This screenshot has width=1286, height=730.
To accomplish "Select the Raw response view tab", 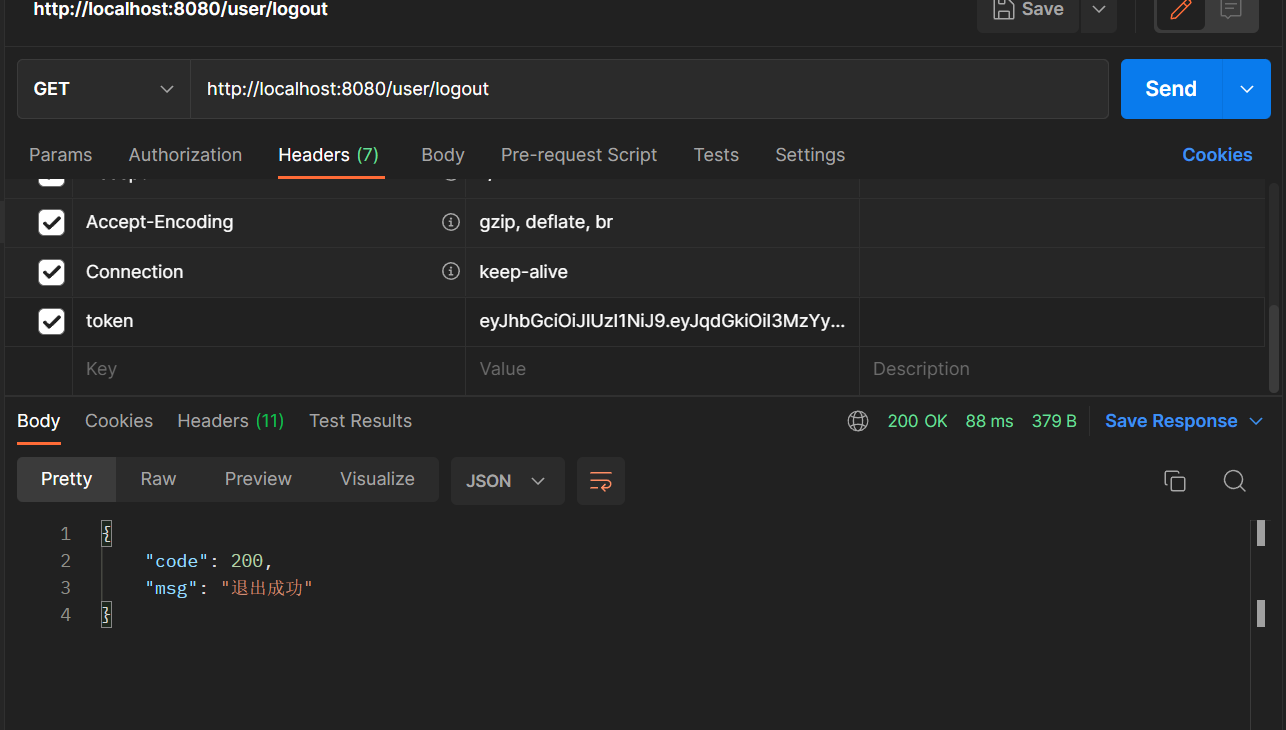I will (158, 479).
